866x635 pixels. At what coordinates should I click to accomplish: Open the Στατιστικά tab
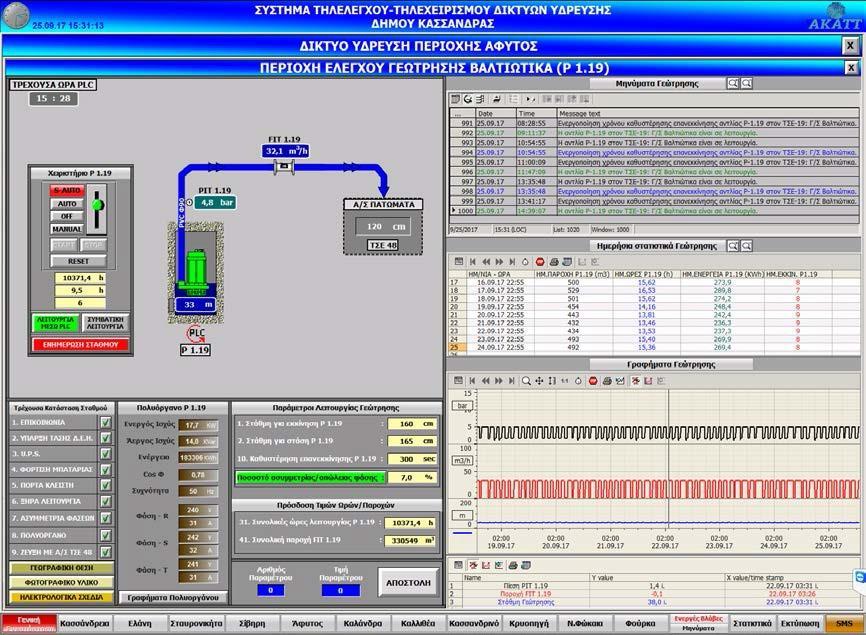pos(752,623)
